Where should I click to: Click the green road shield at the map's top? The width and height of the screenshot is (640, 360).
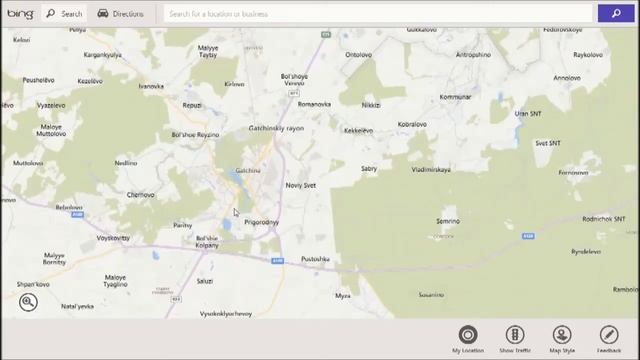pyautogui.click(x=325, y=35)
